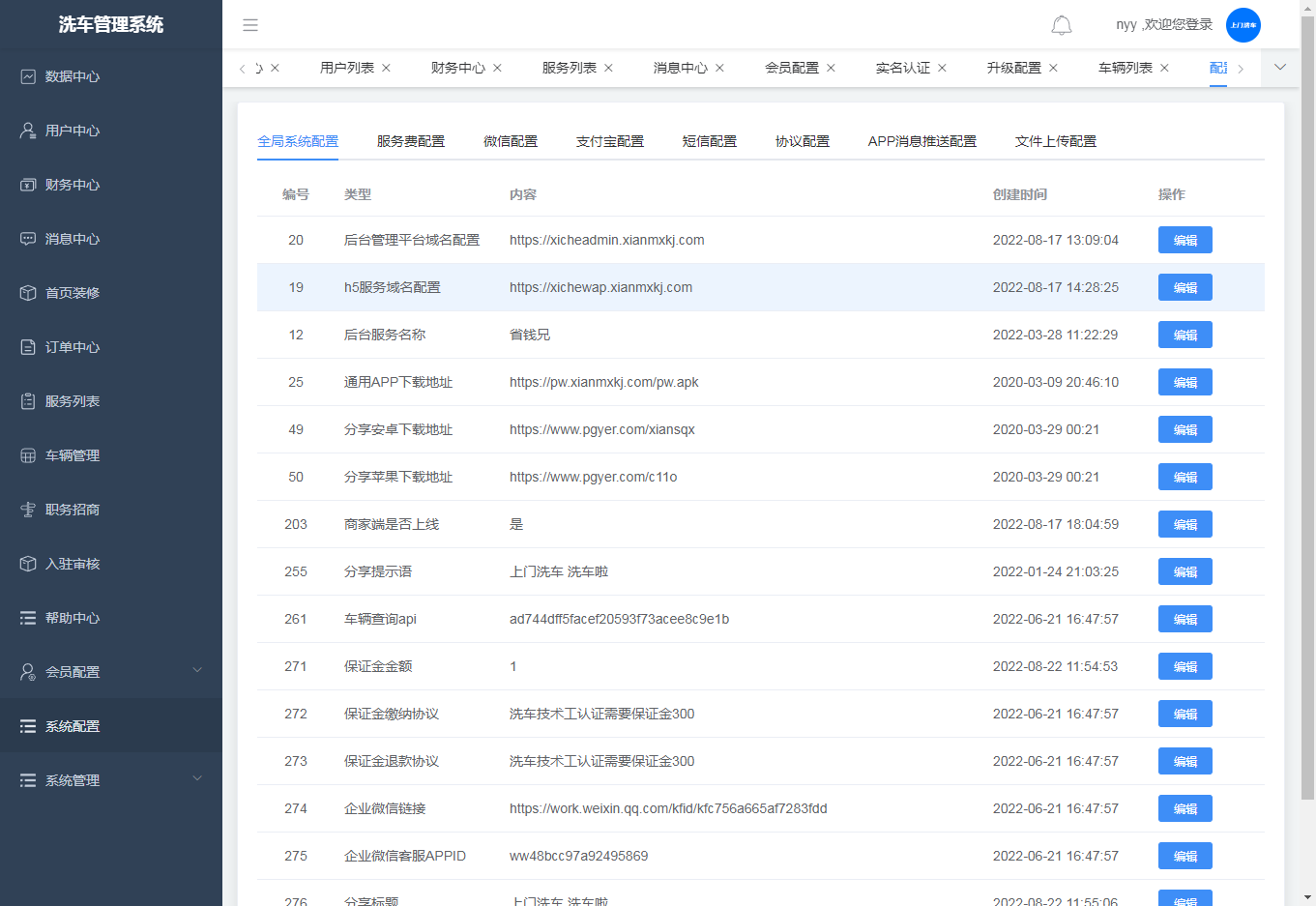Open the 消息中心 tab
This screenshot has height=906, width=1316.
[x=680, y=68]
